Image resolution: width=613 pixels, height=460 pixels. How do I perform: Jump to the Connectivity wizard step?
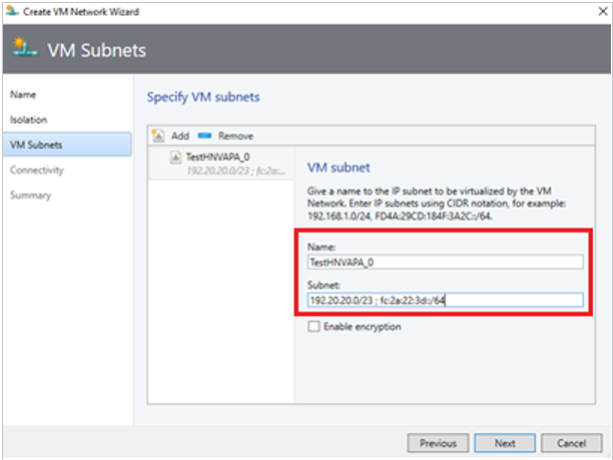click(37, 170)
